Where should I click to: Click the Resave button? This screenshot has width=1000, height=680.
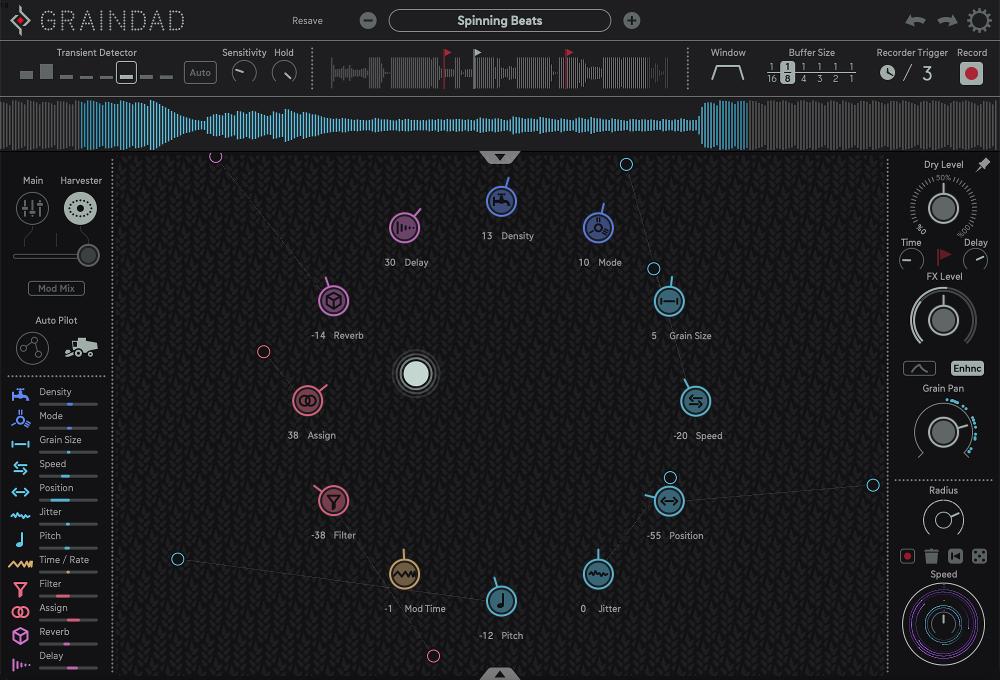click(307, 20)
